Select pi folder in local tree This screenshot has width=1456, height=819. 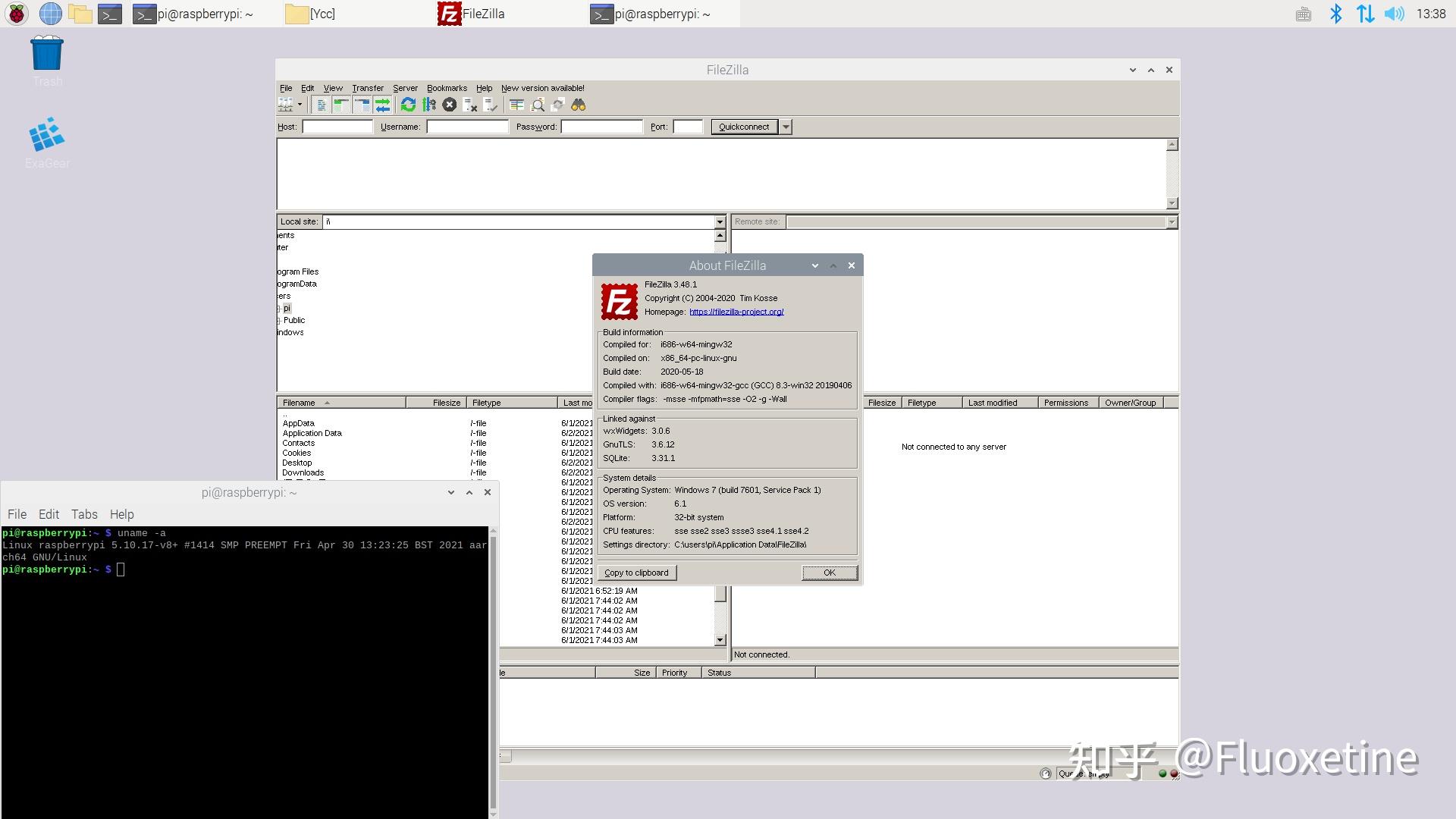pos(287,308)
